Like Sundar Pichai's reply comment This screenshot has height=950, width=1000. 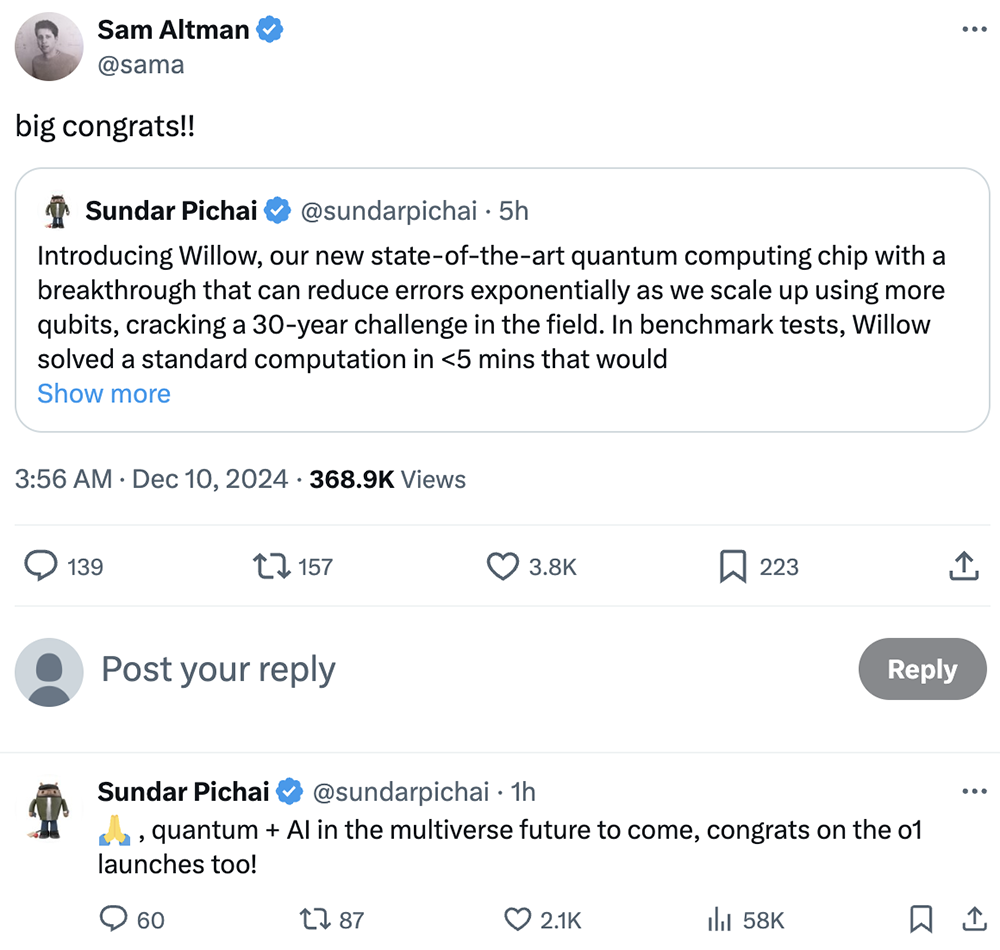[x=517, y=919]
